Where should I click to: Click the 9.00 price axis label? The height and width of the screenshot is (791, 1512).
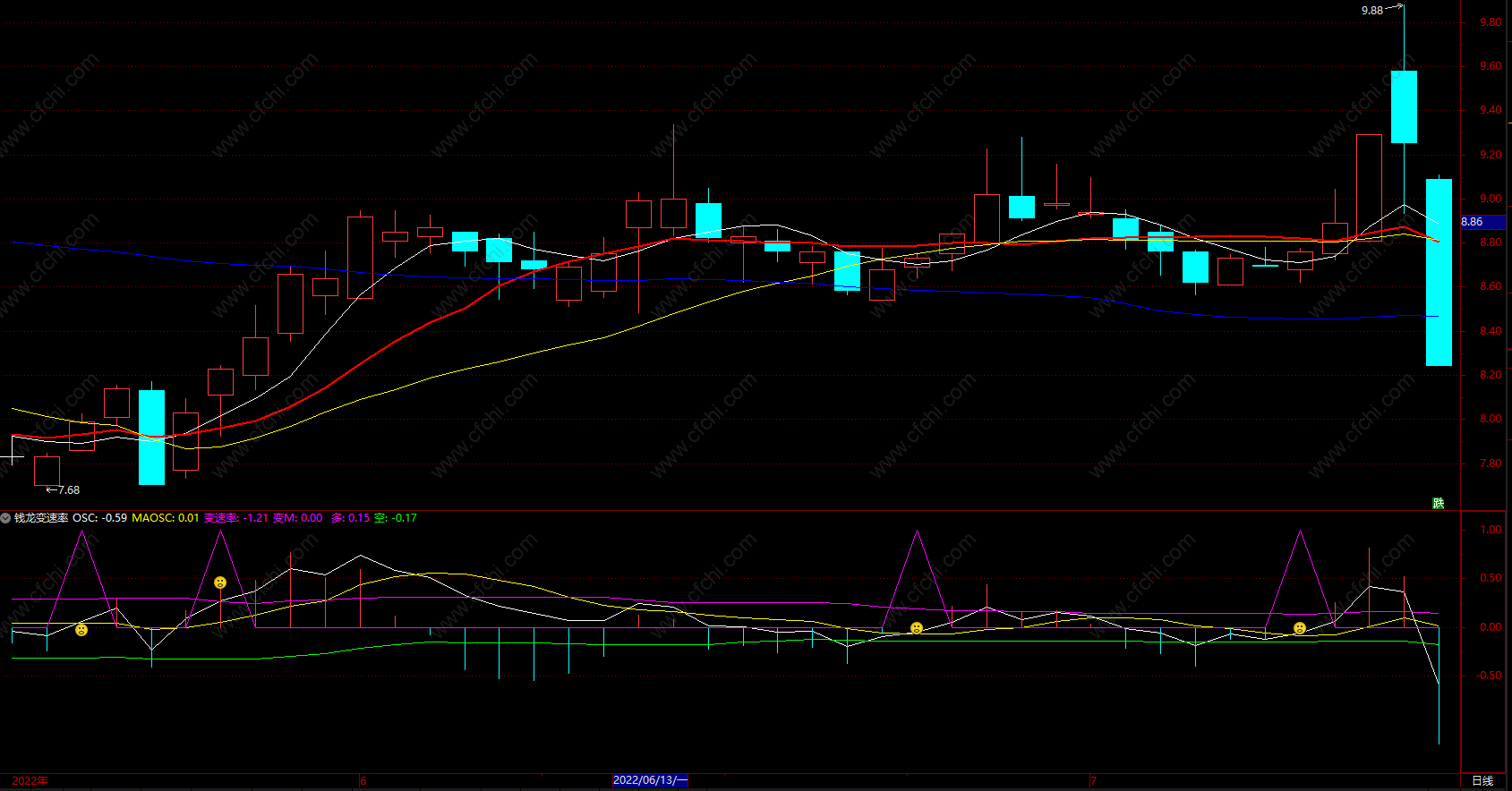[x=1491, y=199]
